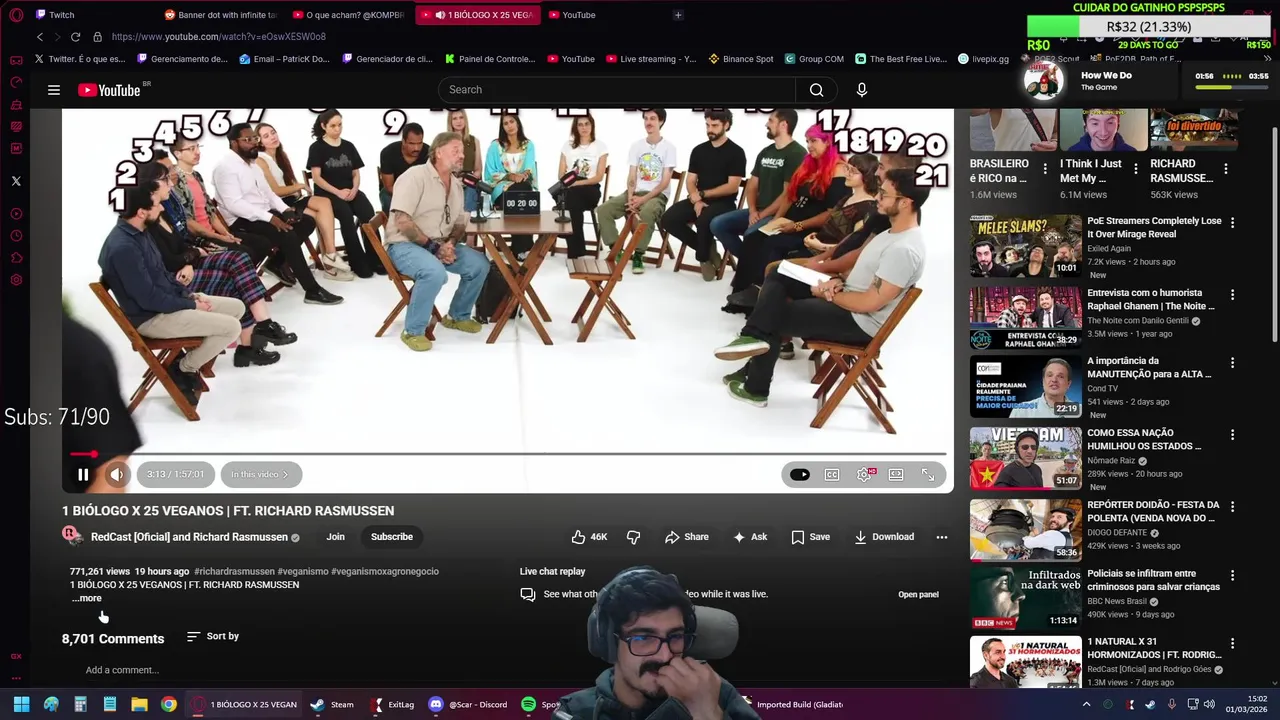
Task: Switch to O que acham? @KOMPBR tab
Action: tap(350, 15)
